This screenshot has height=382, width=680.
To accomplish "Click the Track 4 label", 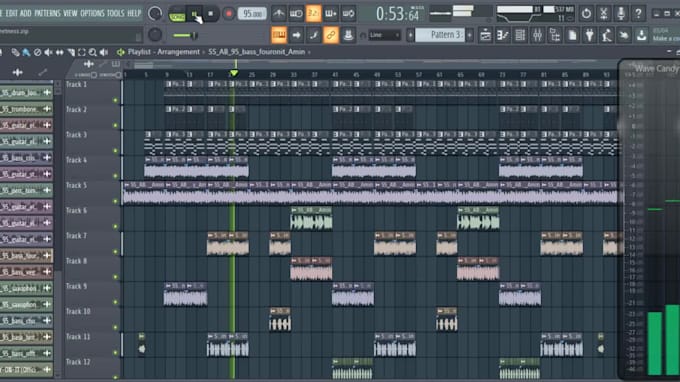I will coord(76,160).
